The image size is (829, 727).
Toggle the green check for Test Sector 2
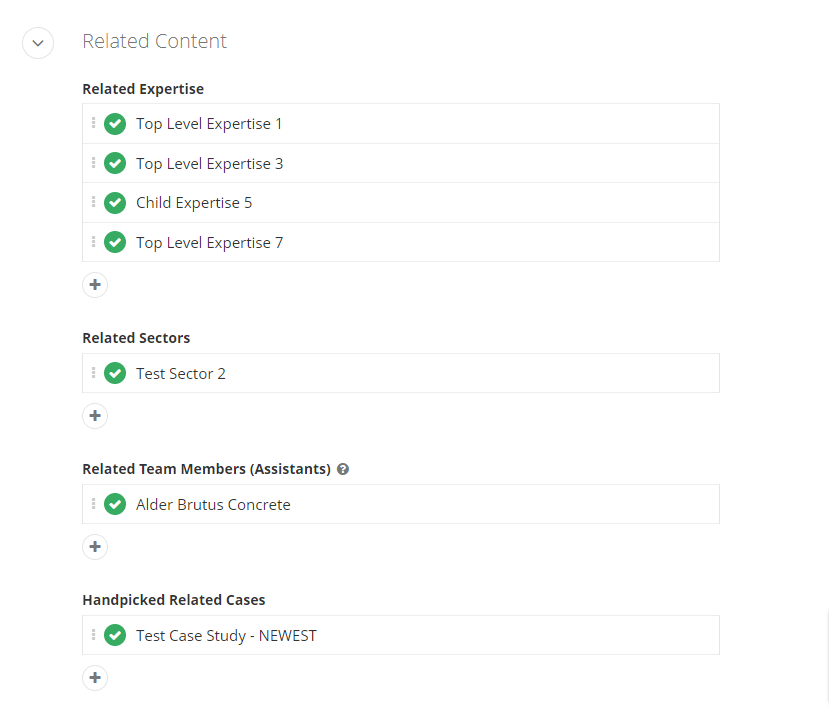point(115,373)
